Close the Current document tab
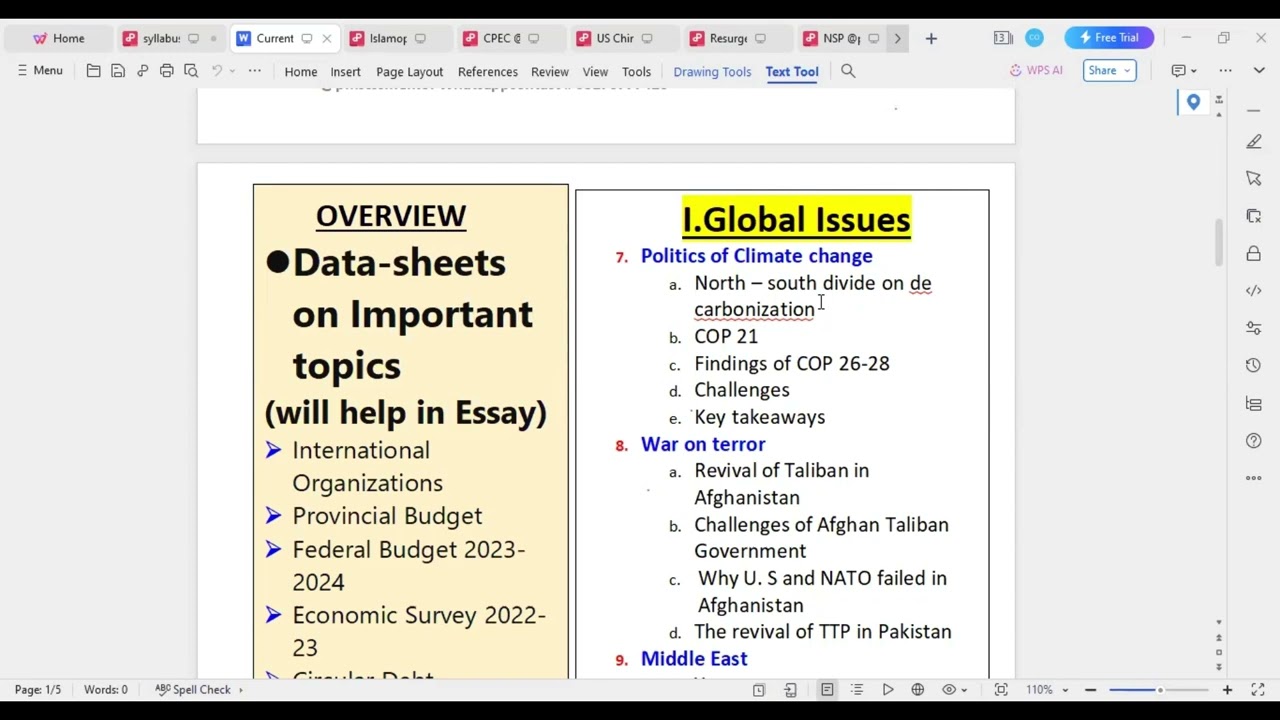 [x=326, y=38]
